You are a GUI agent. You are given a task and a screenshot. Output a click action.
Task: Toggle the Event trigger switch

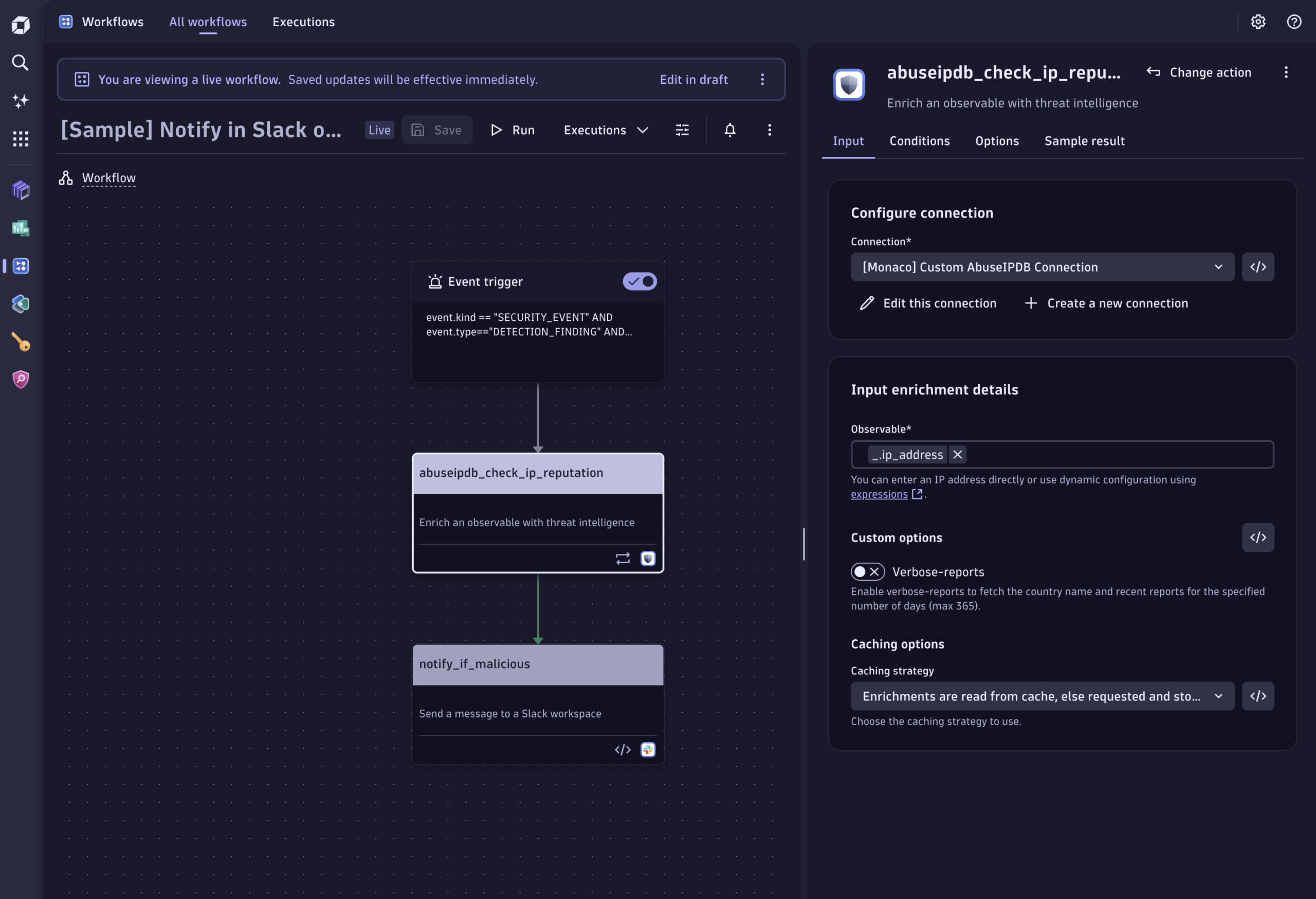click(639, 281)
